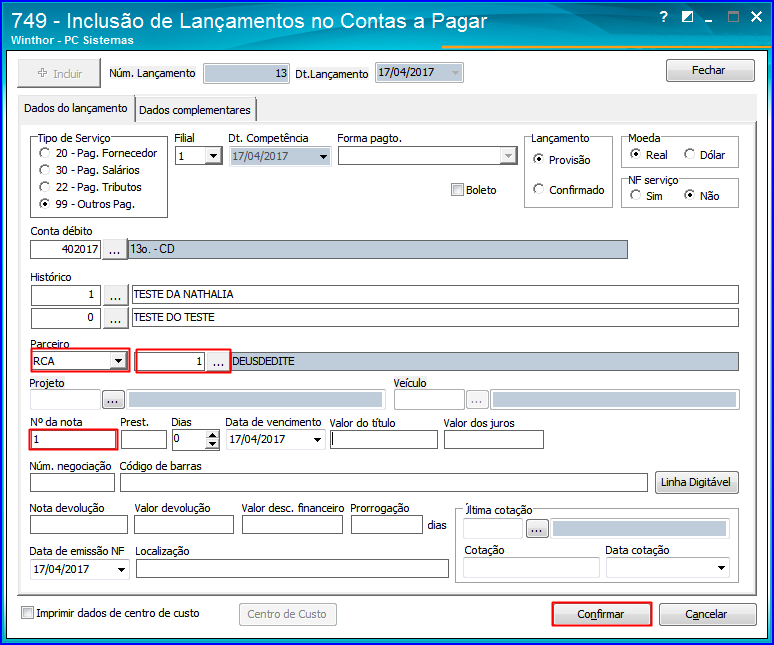Click Centro de Custo button
This screenshot has height=645, width=774.
287,614
